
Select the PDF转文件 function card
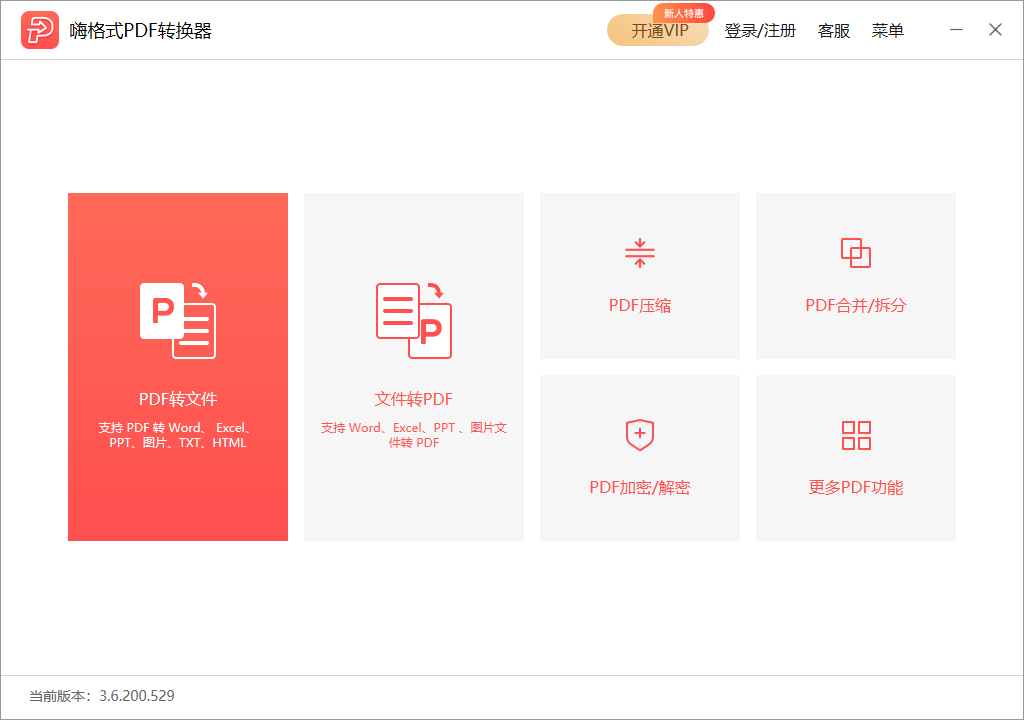click(177, 367)
